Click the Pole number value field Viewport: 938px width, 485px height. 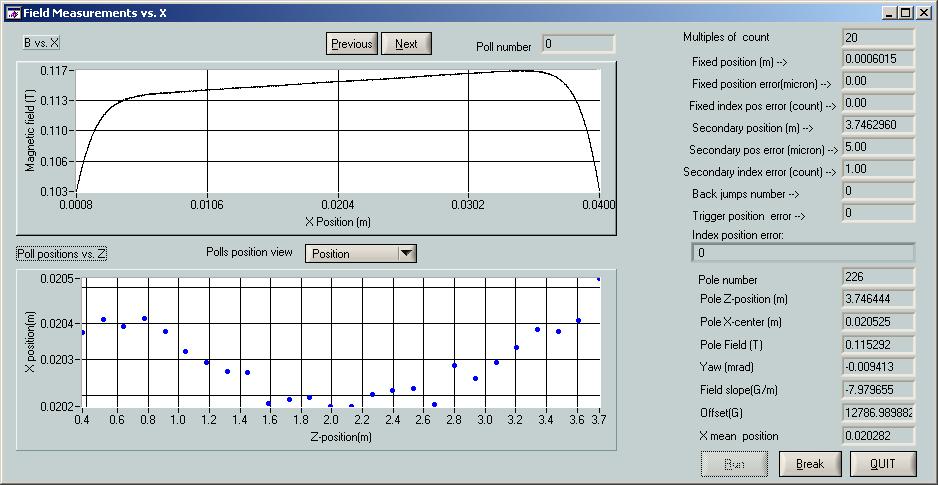(x=878, y=277)
